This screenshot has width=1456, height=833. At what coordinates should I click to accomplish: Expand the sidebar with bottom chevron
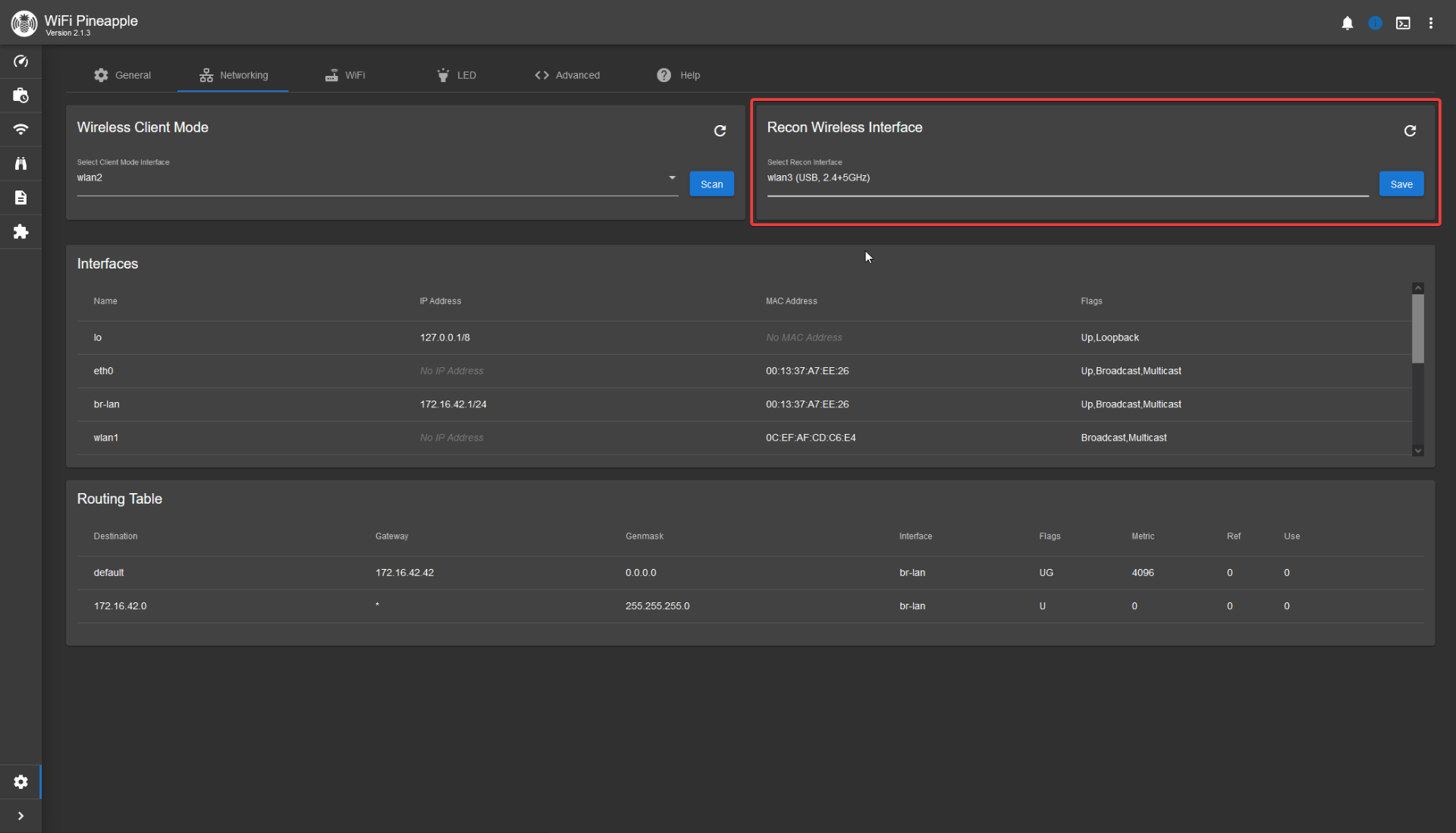[20, 816]
